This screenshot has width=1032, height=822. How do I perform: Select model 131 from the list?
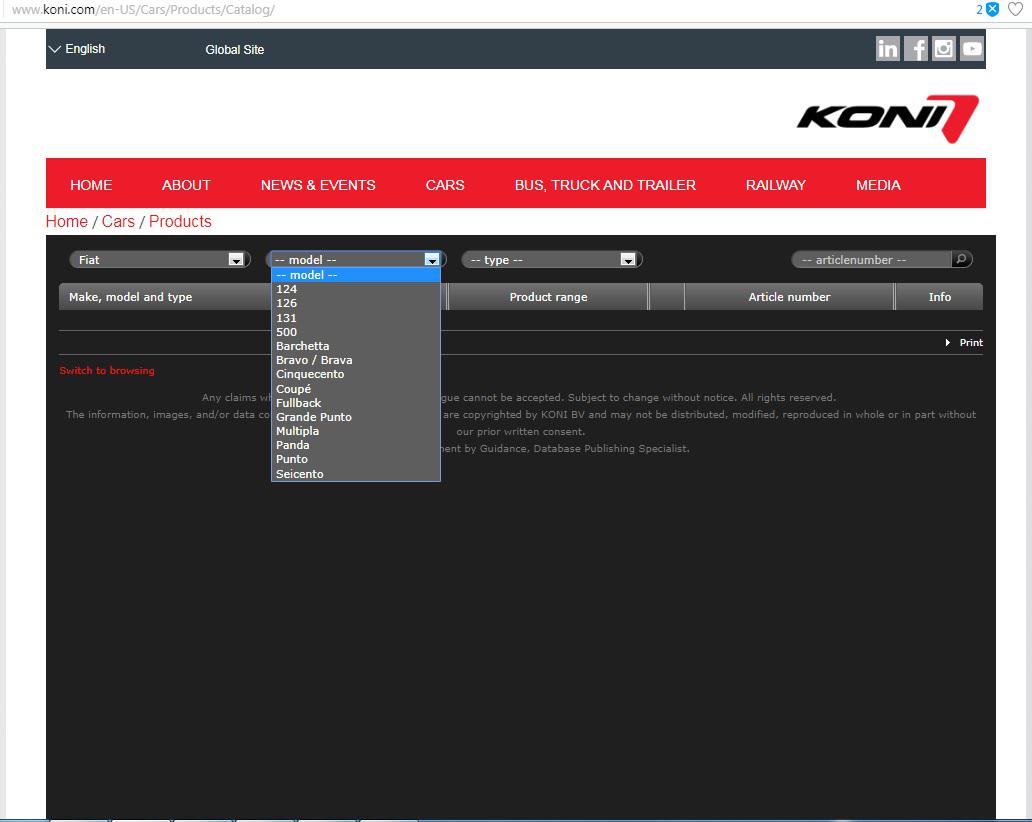pos(355,318)
